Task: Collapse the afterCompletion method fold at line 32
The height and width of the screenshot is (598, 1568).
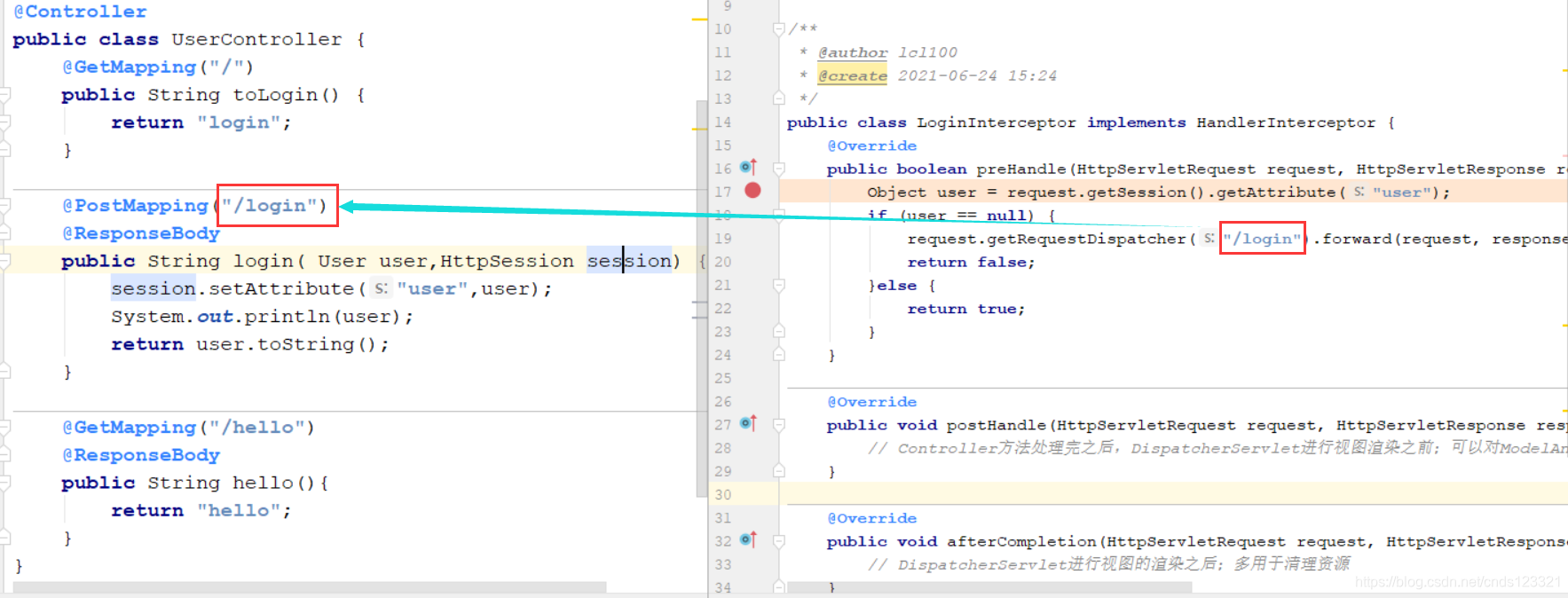Action: [778, 541]
